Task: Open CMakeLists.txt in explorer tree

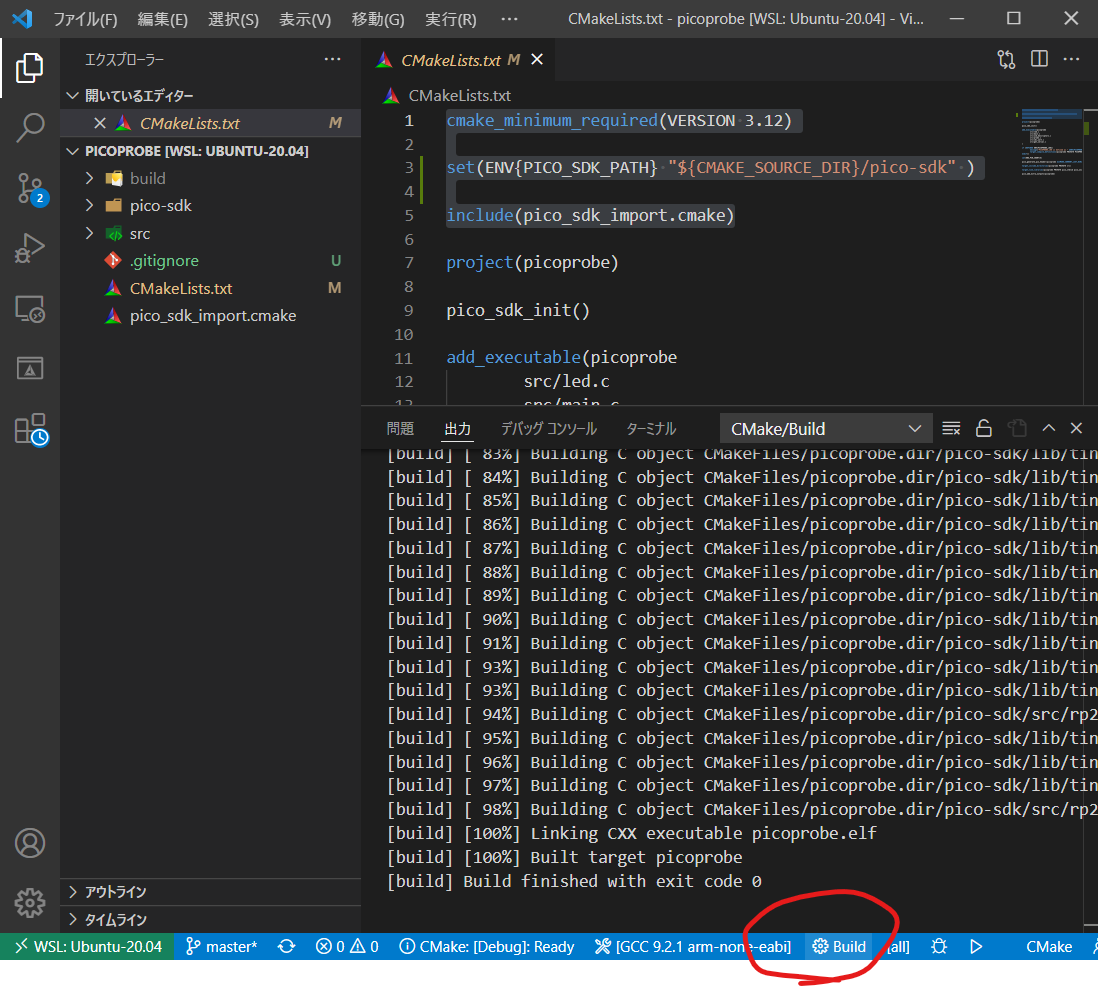Action: tap(210, 289)
